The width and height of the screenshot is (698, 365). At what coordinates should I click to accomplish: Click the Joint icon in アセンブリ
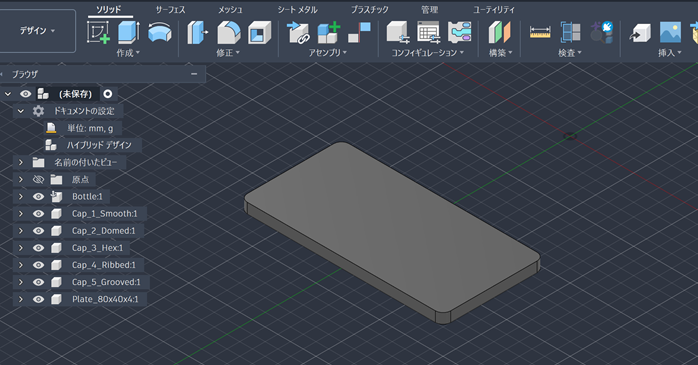[359, 32]
